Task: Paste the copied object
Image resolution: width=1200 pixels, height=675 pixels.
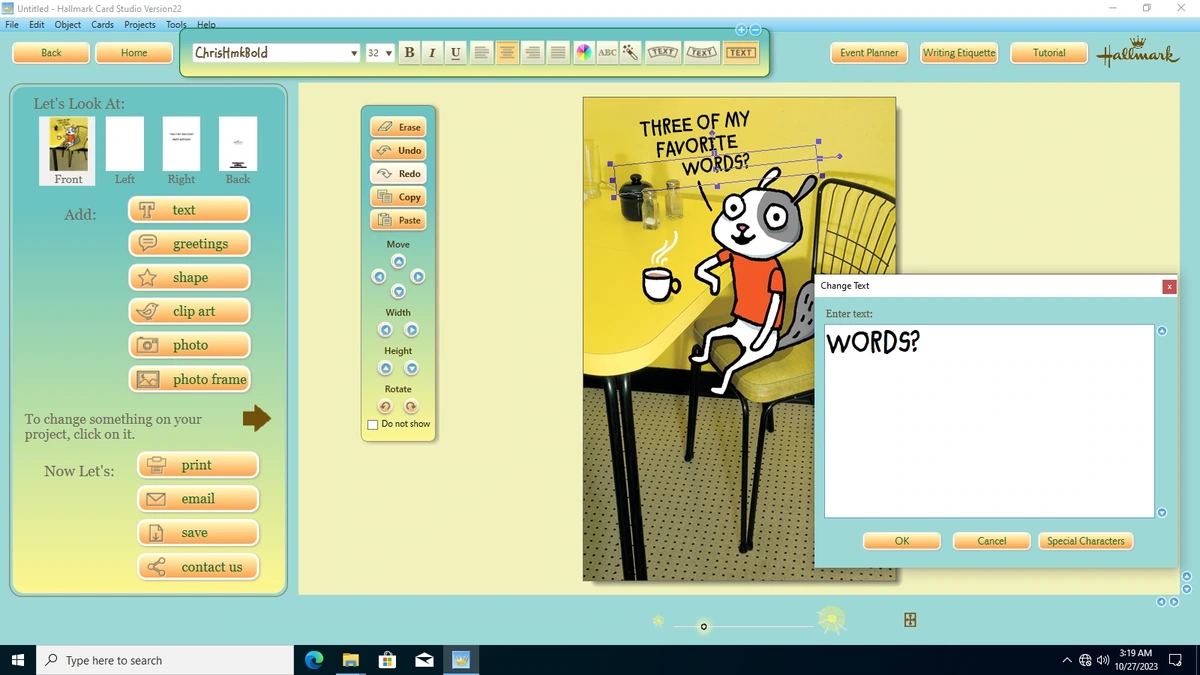Action: click(x=398, y=220)
